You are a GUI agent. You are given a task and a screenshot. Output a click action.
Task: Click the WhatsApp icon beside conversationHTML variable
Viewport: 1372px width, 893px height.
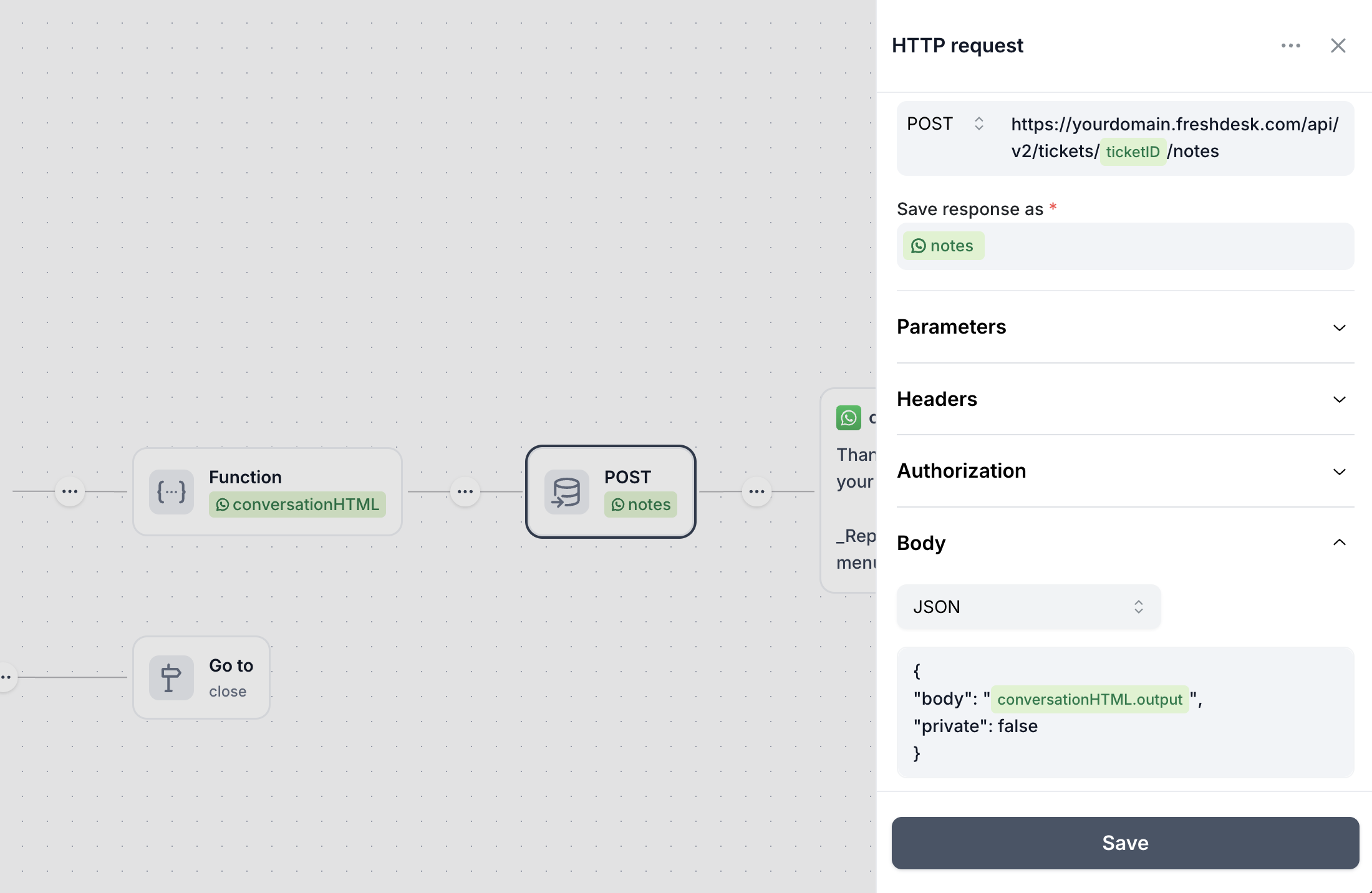(223, 505)
